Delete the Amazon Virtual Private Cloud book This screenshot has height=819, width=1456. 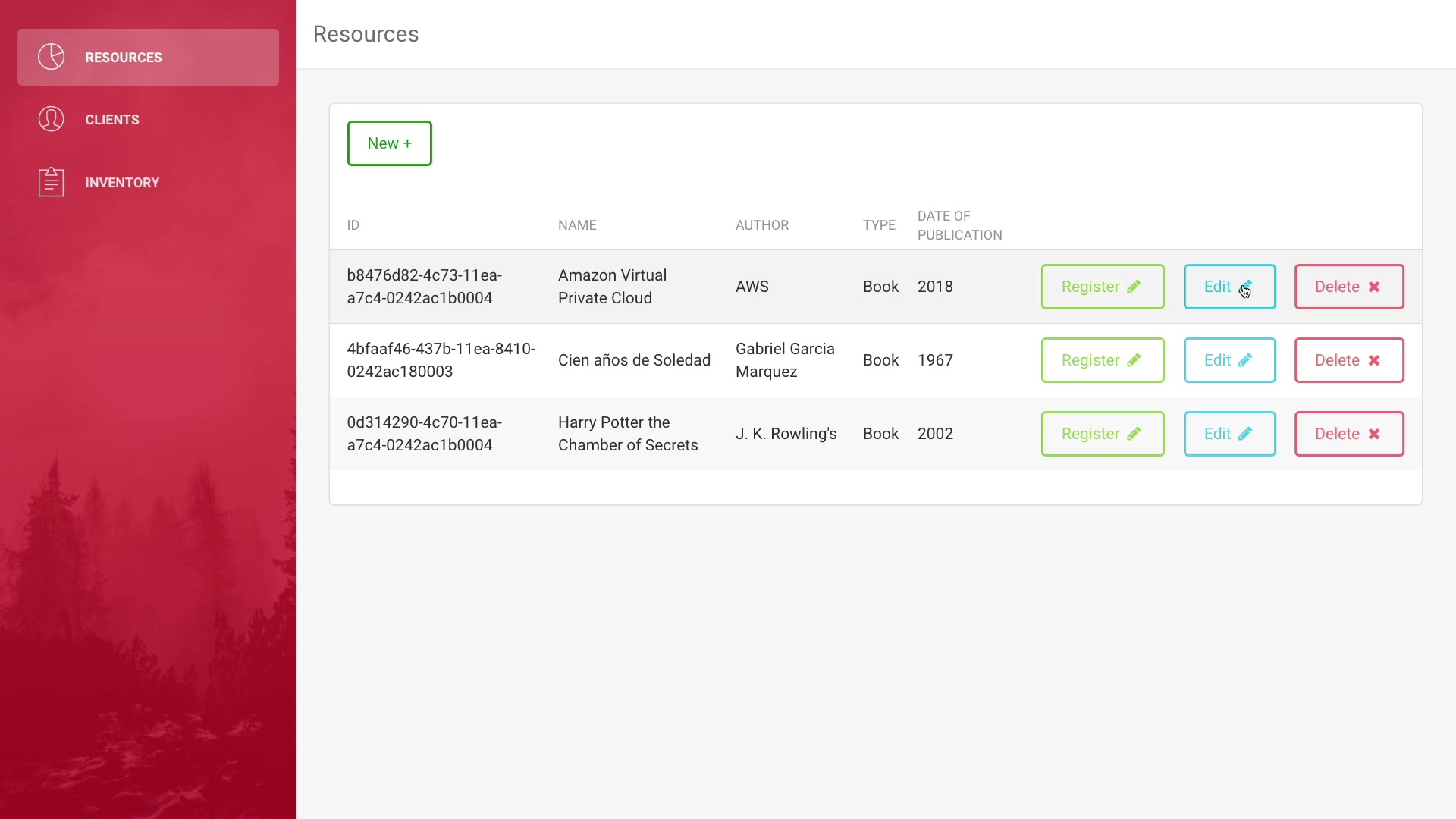(x=1348, y=287)
